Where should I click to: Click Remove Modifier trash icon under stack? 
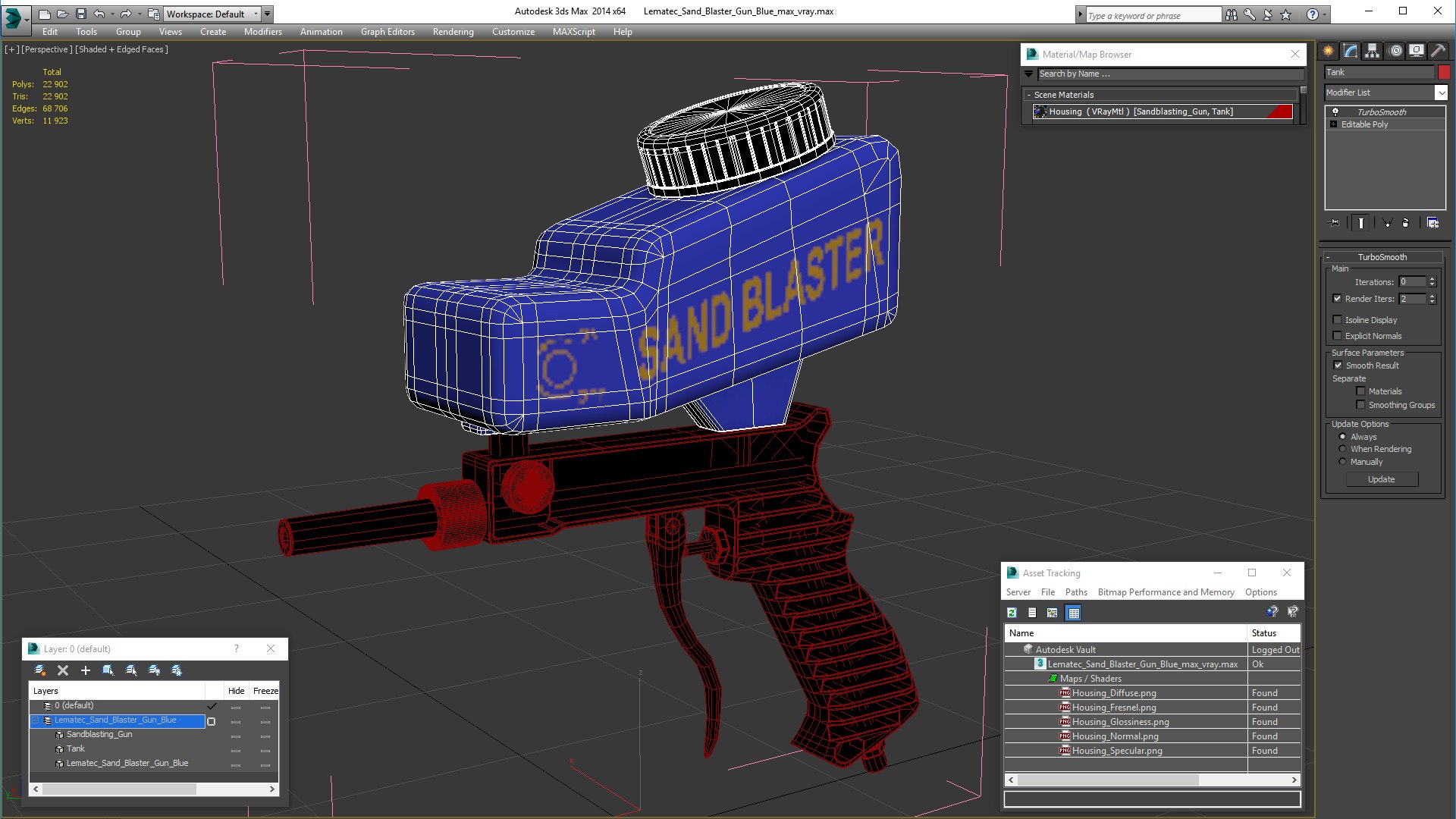coord(1406,223)
